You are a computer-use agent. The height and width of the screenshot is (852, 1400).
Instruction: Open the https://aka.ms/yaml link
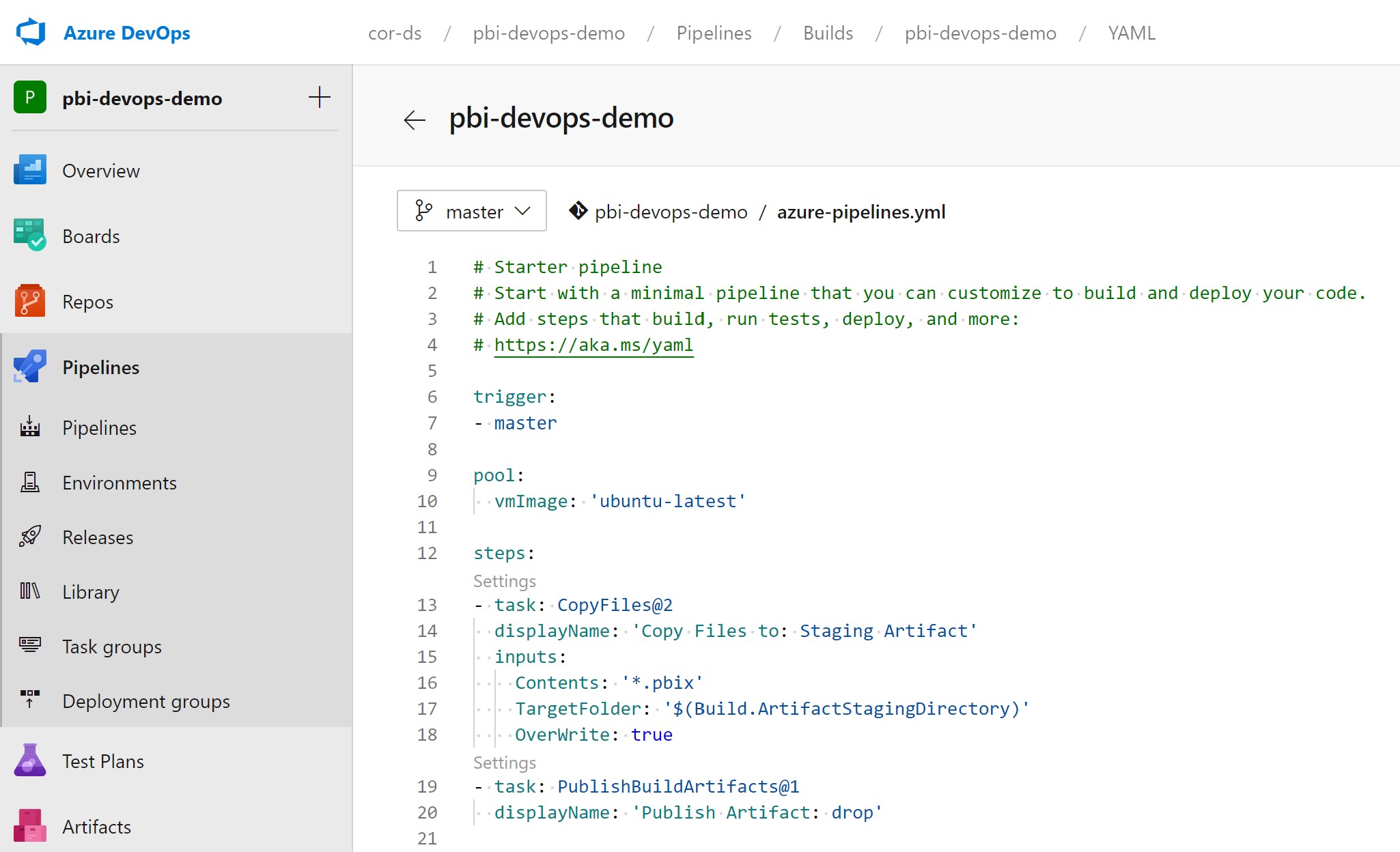tap(593, 345)
